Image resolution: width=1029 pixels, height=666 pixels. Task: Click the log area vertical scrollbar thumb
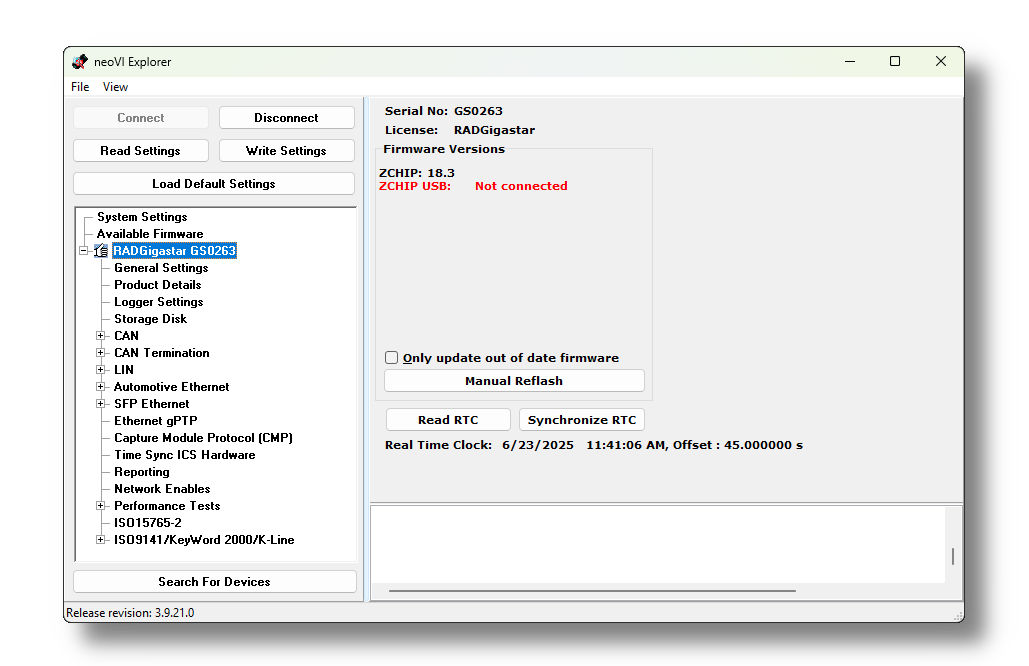953,556
